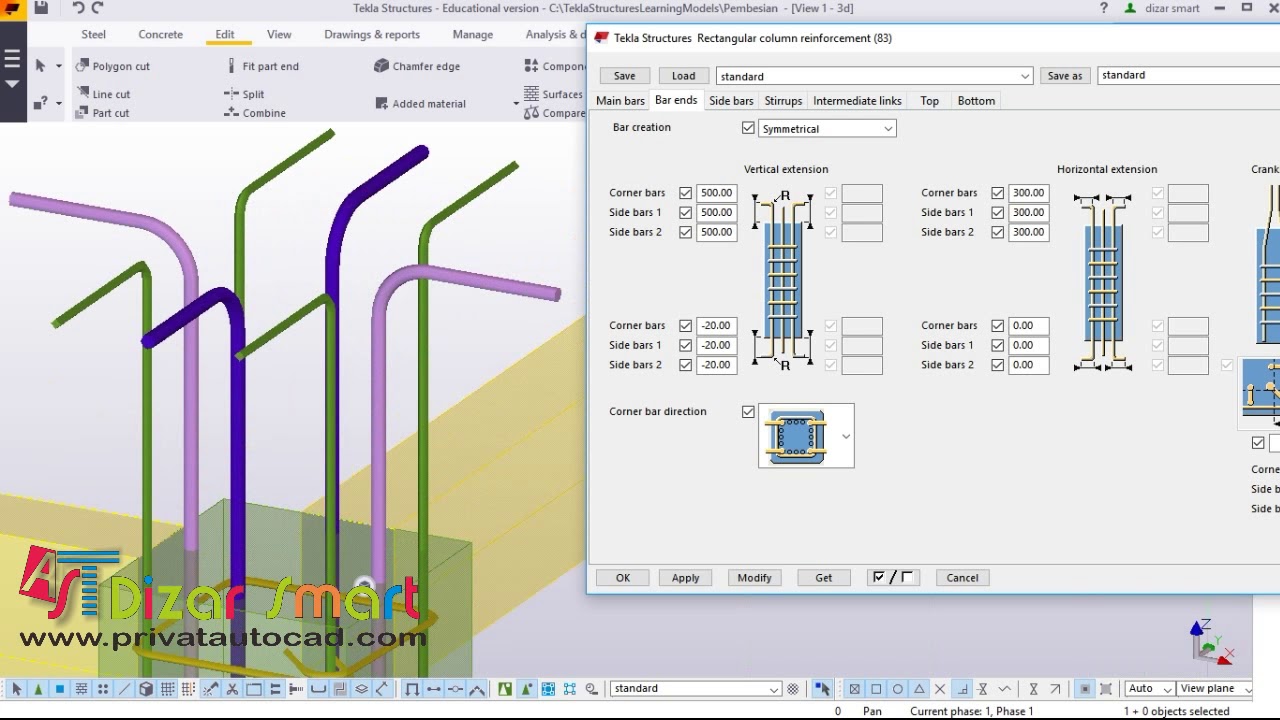Screen dimensions: 1280x720
Task: Click the Modify button
Action: coord(754,578)
